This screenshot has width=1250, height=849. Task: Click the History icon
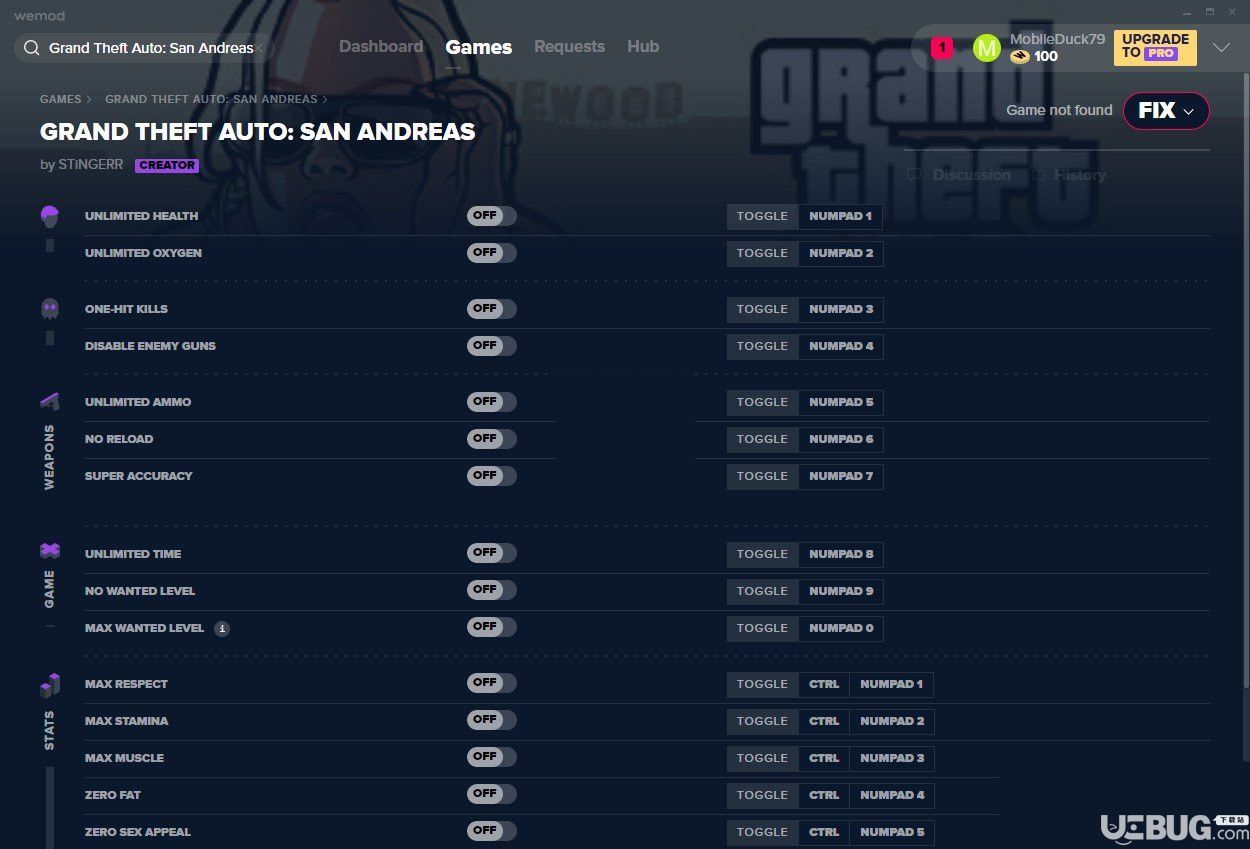tap(1039, 175)
